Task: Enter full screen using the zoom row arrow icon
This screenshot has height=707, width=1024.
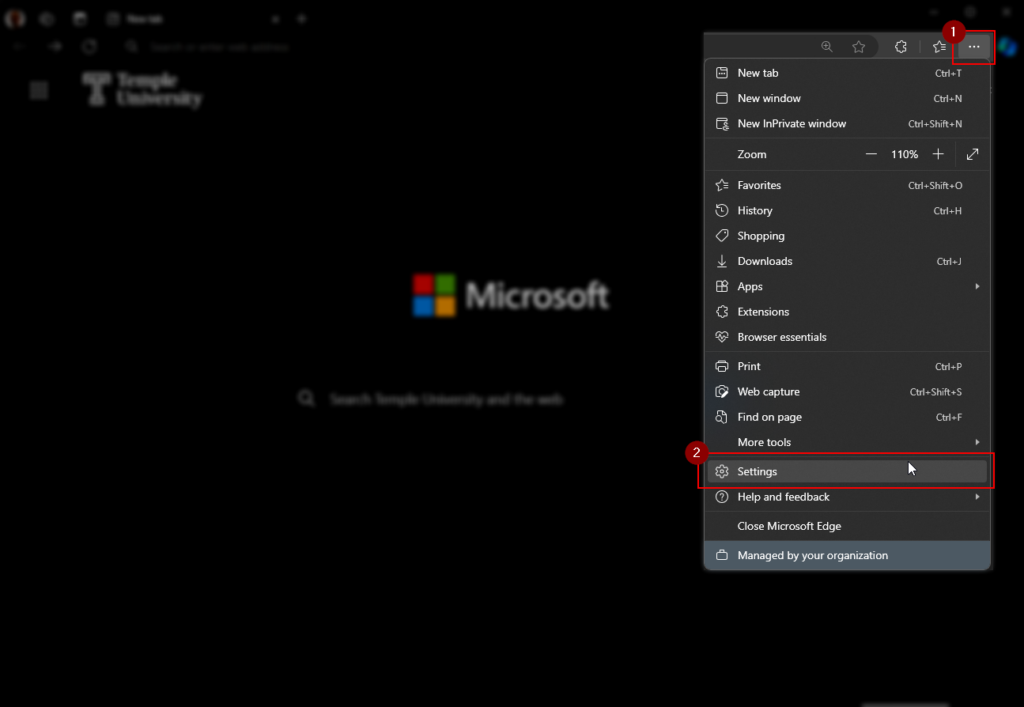Action: tap(972, 155)
